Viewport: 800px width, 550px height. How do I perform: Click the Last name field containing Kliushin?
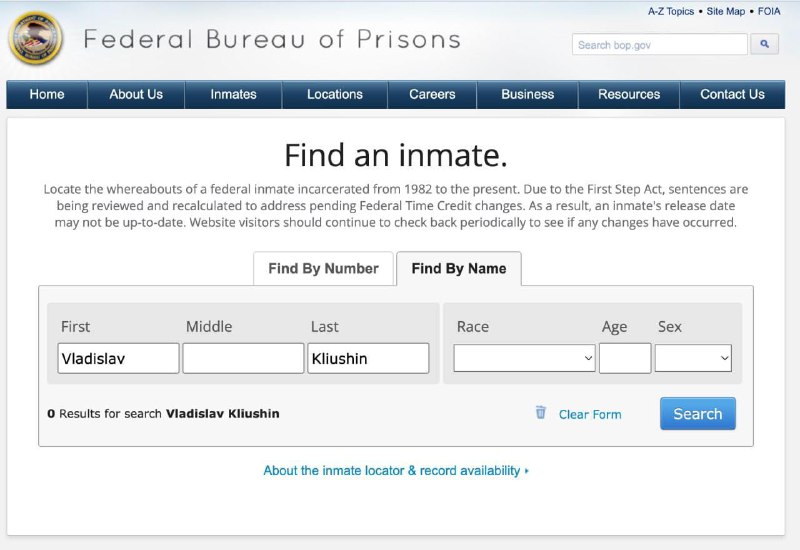368,358
